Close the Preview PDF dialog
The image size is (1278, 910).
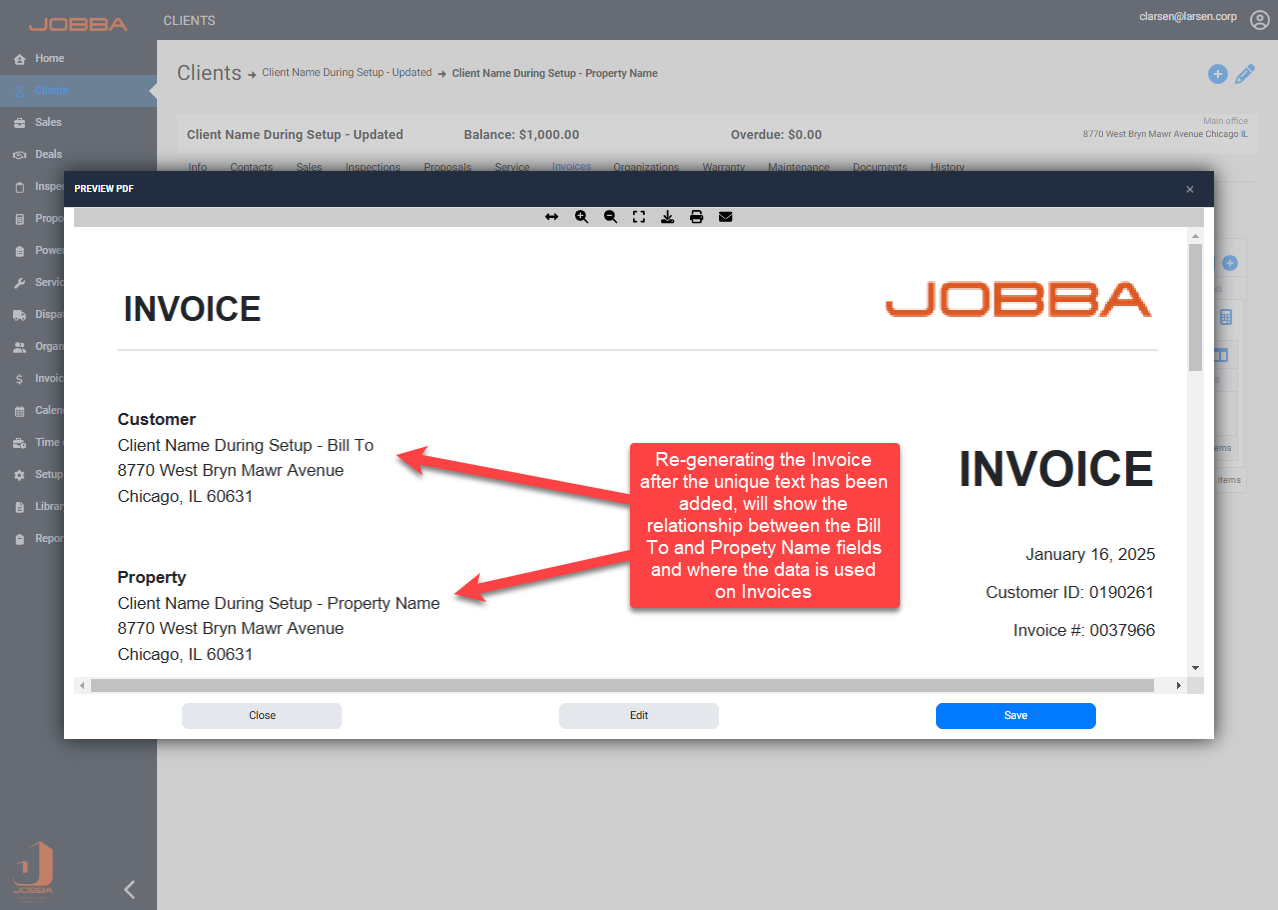[1190, 189]
